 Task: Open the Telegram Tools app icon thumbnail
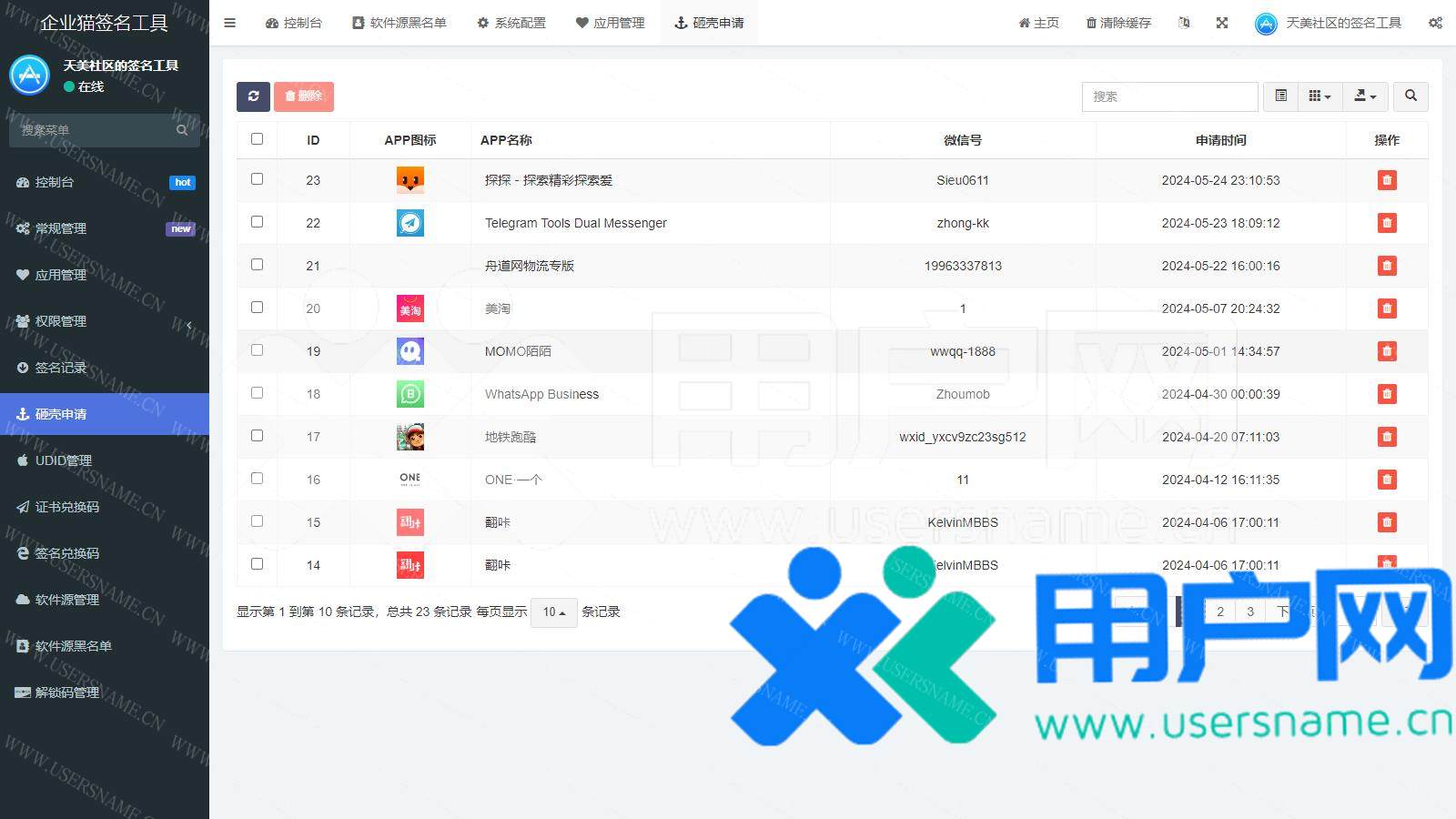pyautogui.click(x=410, y=223)
